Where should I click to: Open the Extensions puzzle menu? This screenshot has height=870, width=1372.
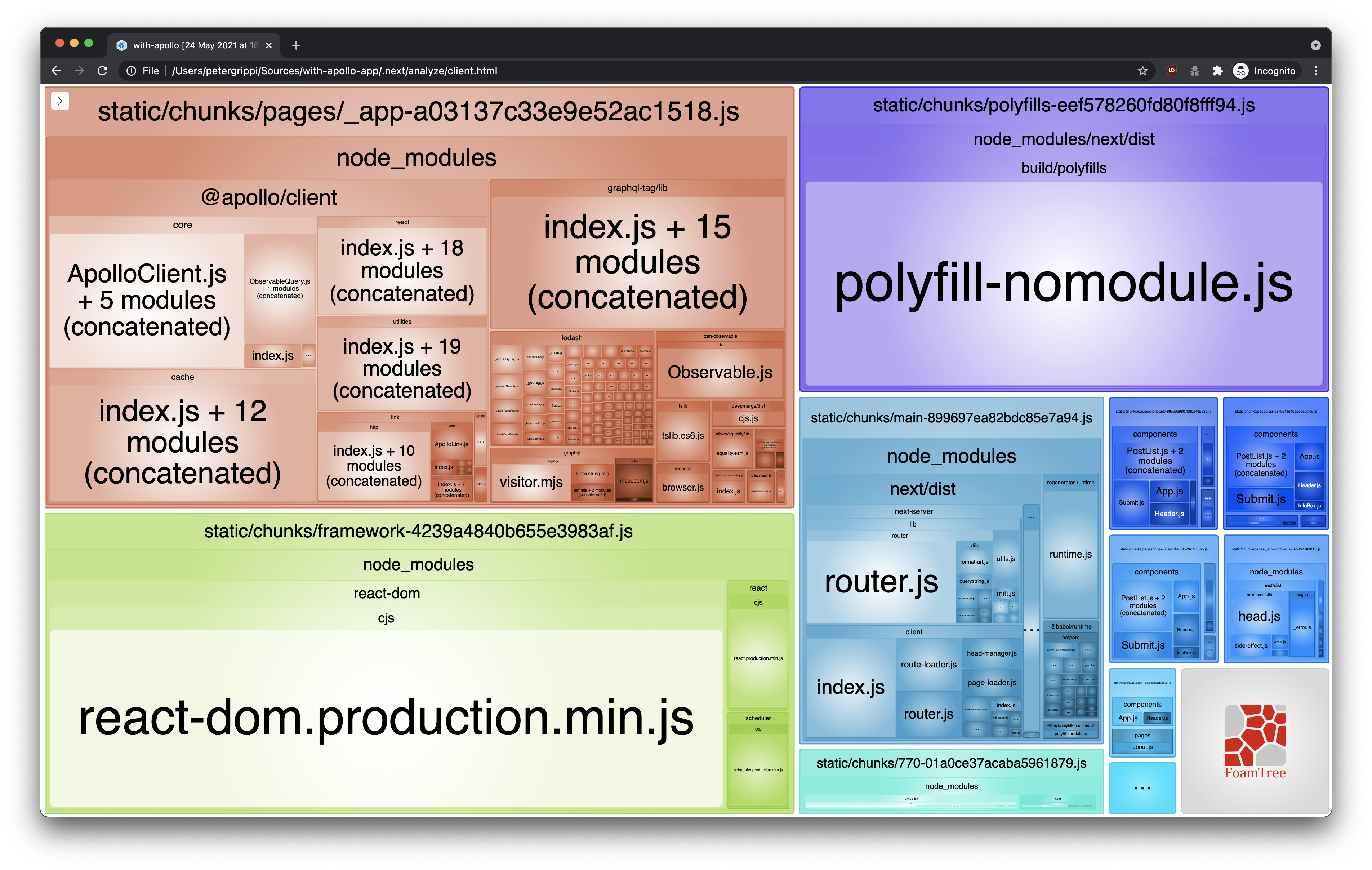[x=1217, y=71]
